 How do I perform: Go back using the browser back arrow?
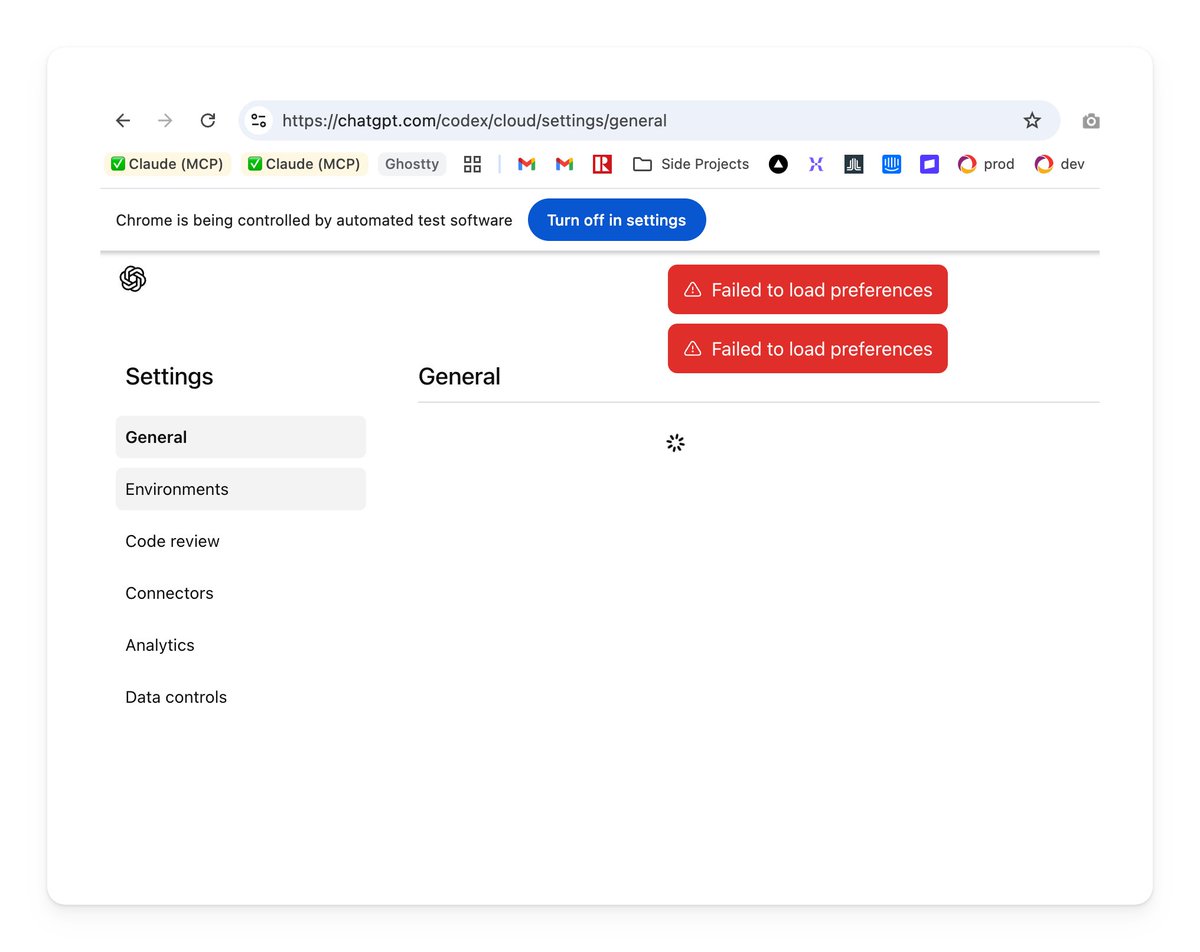tap(123, 121)
